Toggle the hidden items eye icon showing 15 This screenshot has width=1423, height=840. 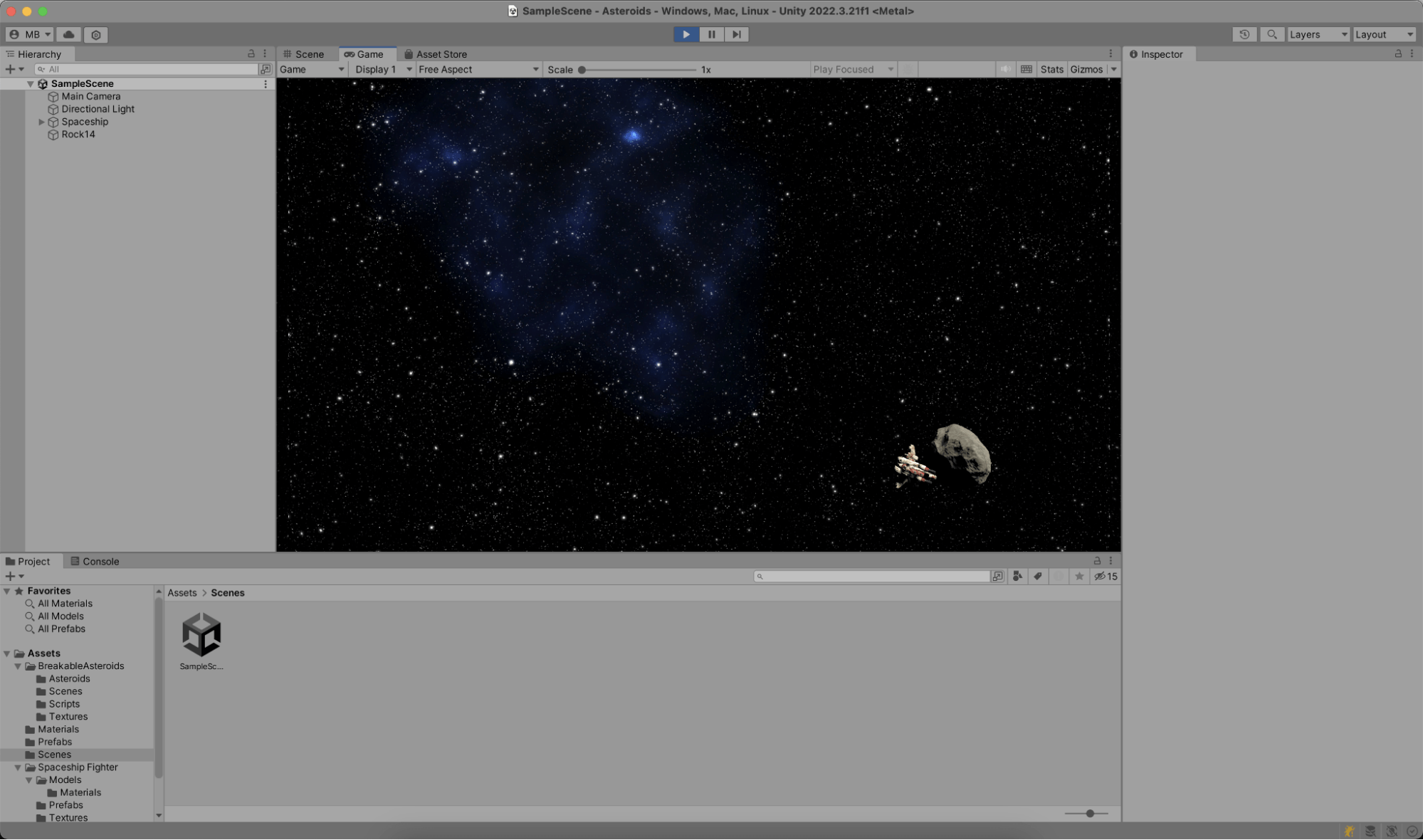pyautogui.click(x=1103, y=576)
